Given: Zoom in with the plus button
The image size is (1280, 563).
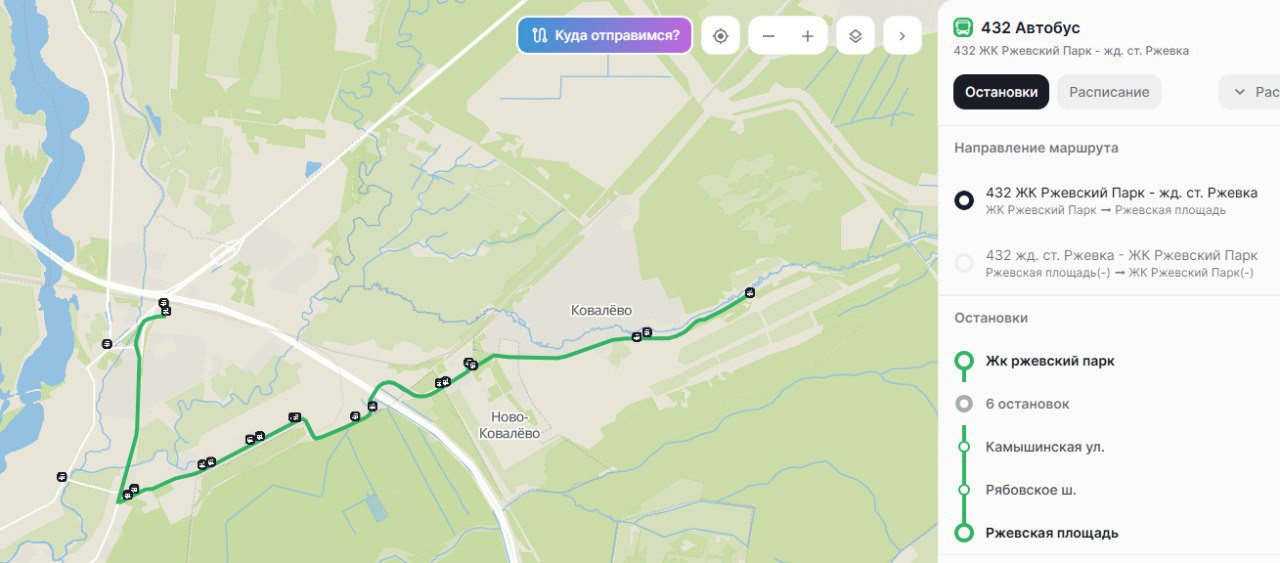Looking at the screenshot, I should pyautogui.click(x=807, y=36).
